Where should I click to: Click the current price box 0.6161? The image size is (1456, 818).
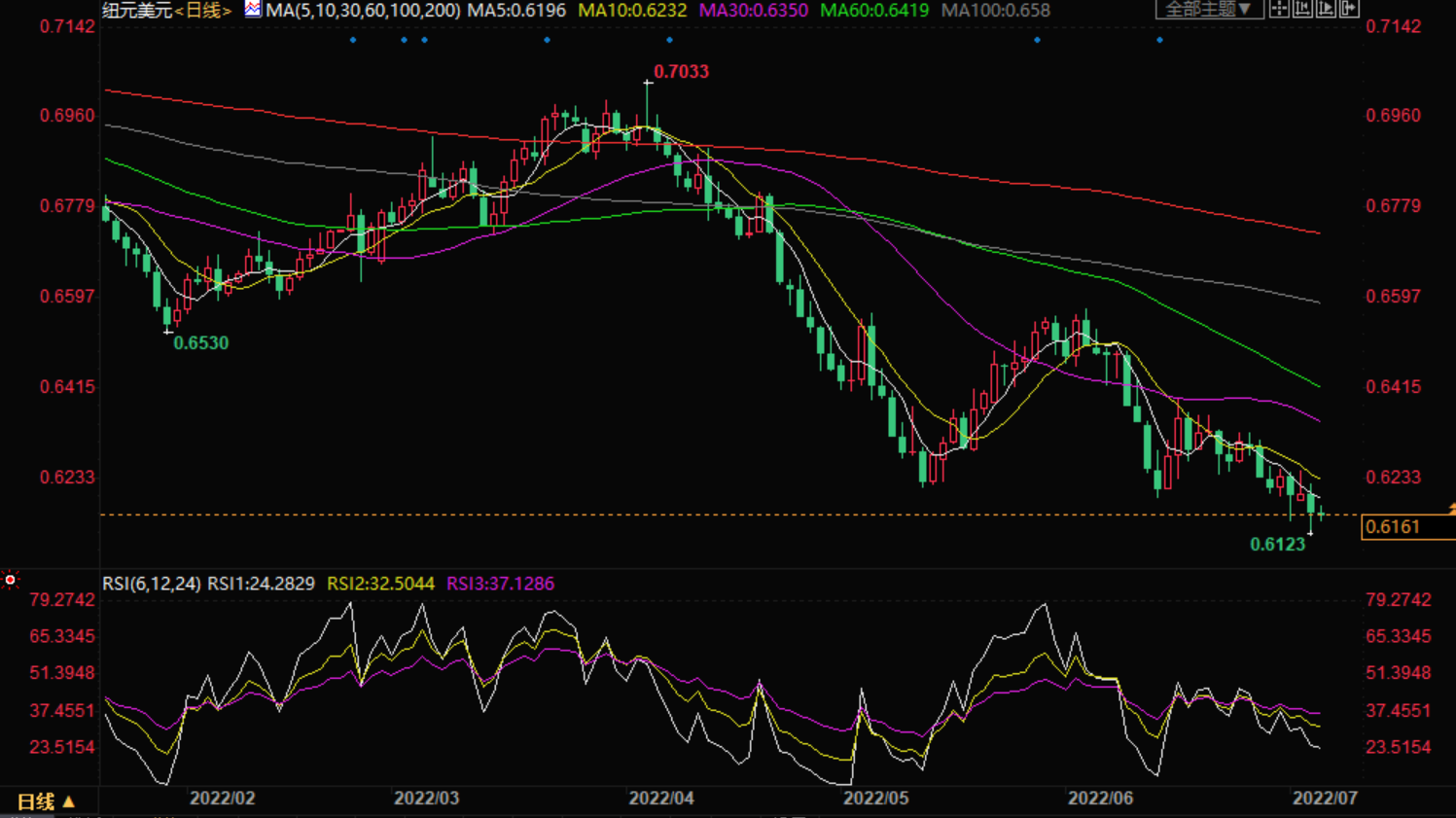[1407, 527]
